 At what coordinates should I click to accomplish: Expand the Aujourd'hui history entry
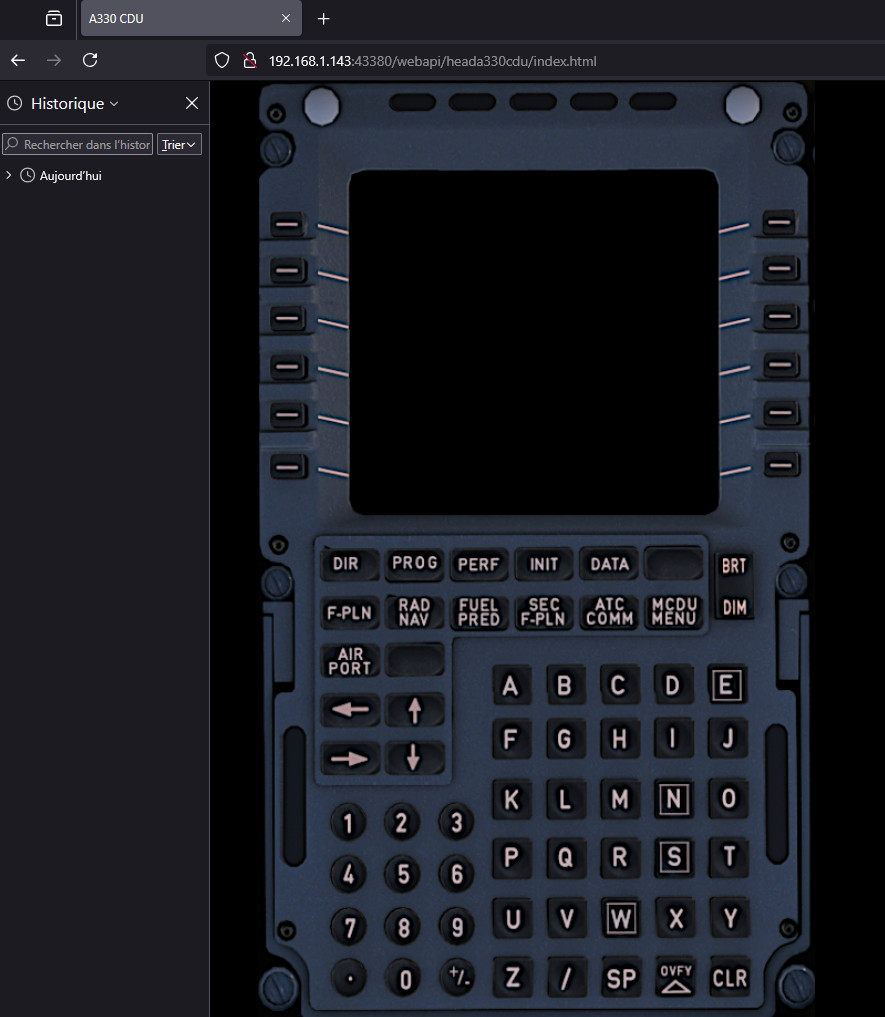pyautogui.click(x=9, y=176)
